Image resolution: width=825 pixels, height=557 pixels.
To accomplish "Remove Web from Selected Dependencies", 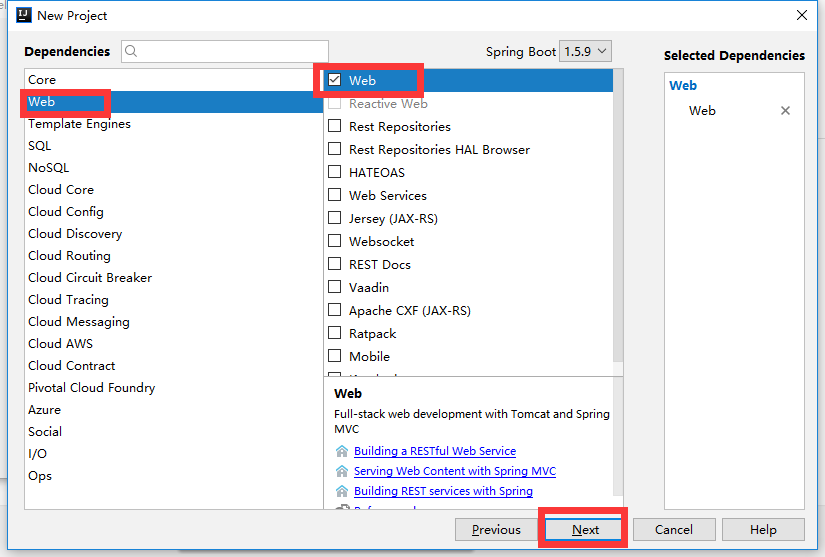I will click(785, 110).
